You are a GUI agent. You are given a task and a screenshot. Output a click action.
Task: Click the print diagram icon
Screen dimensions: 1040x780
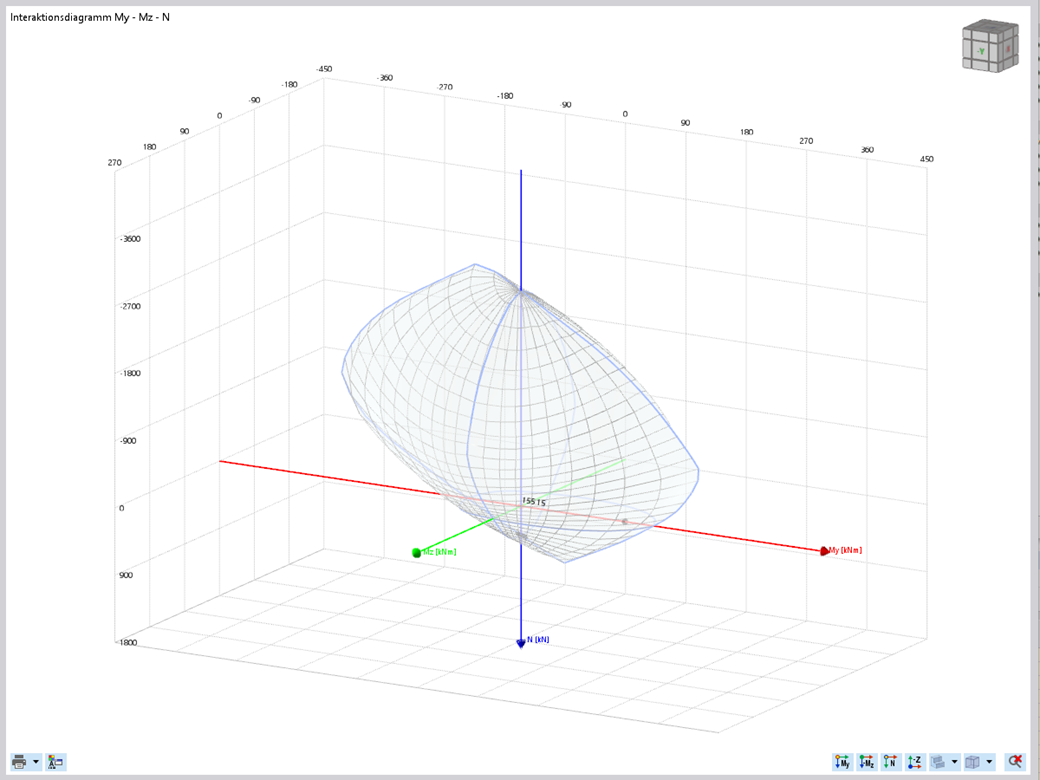pos(19,762)
